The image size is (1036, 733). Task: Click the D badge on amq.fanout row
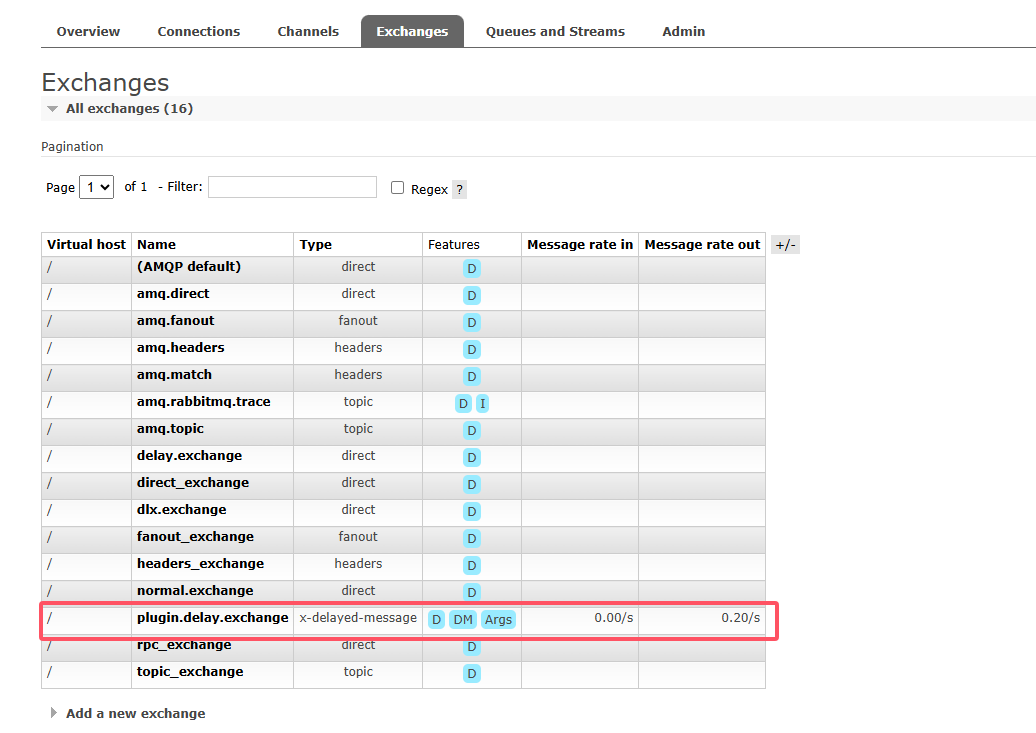tap(472, 323)
